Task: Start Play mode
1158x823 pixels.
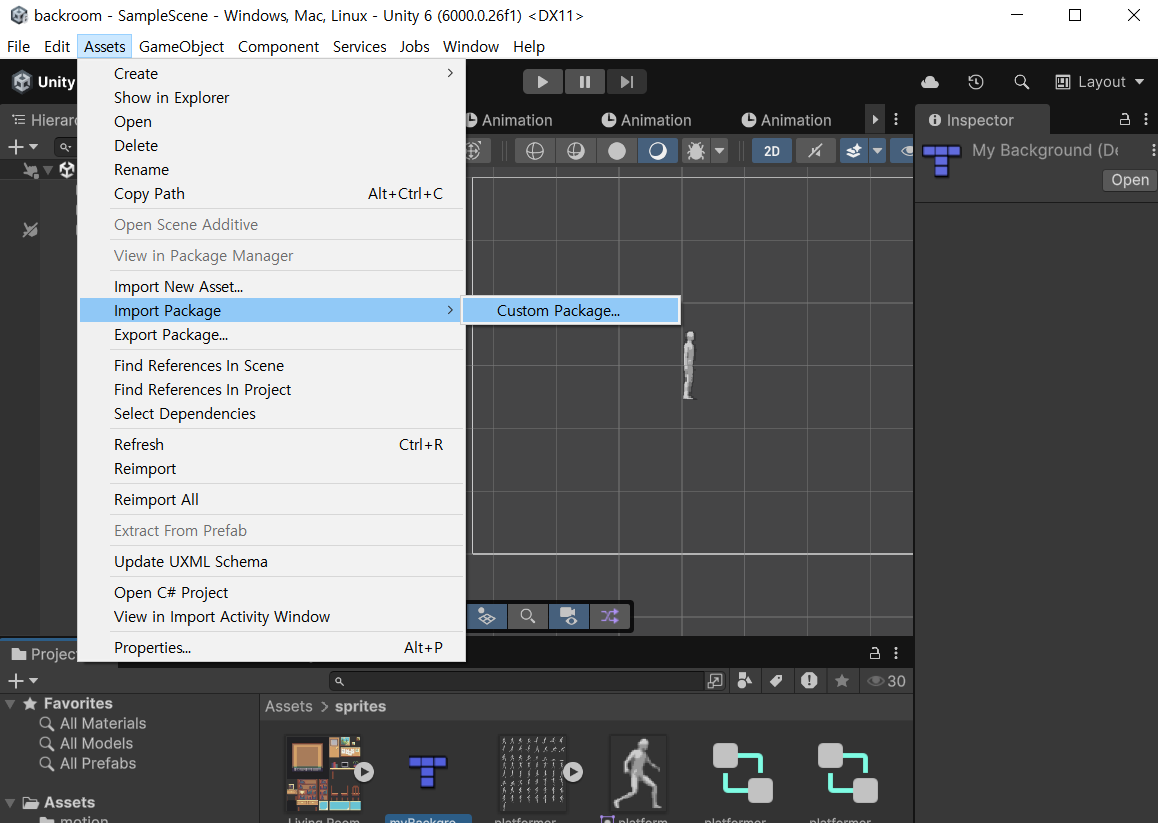Action: pyautogui.click(x=543, y=82)
